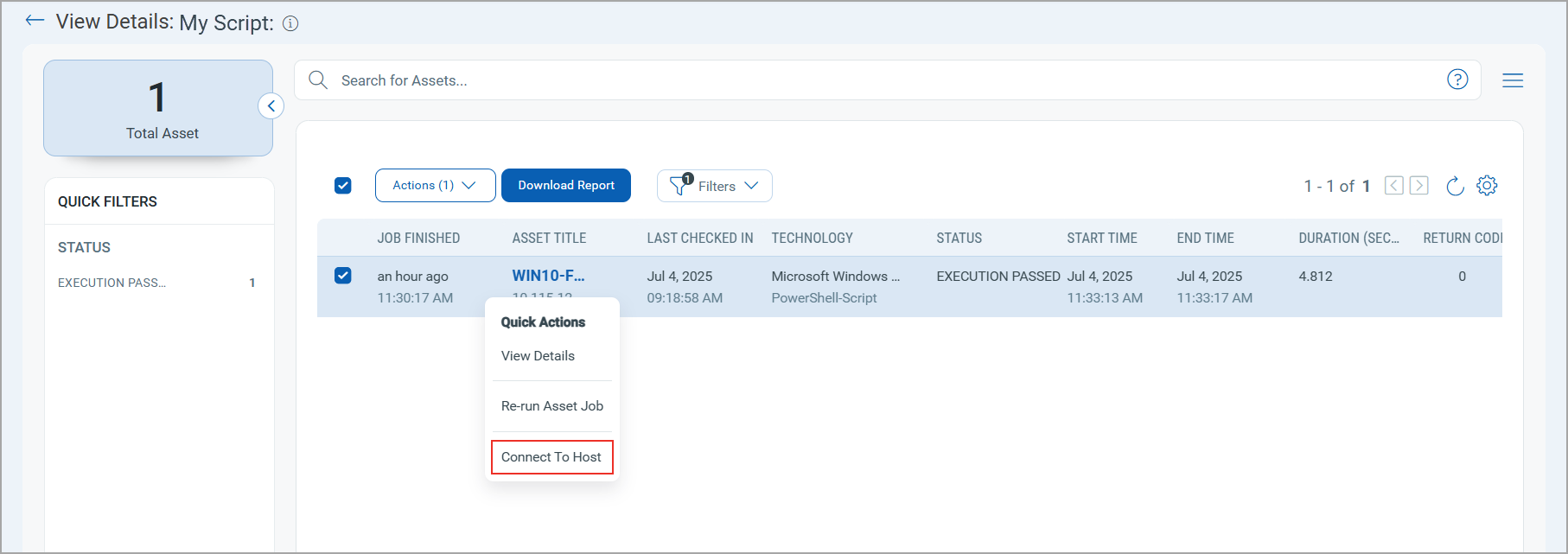Click the search magnifier icon

(318, 80)
